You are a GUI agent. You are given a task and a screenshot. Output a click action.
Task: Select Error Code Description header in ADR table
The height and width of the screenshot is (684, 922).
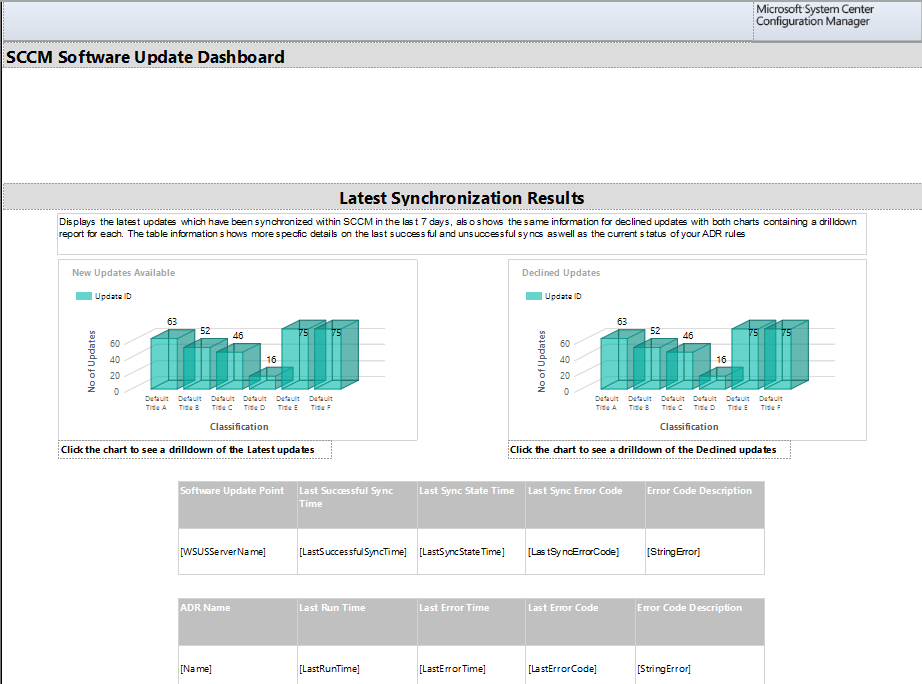tap(700, 622)
